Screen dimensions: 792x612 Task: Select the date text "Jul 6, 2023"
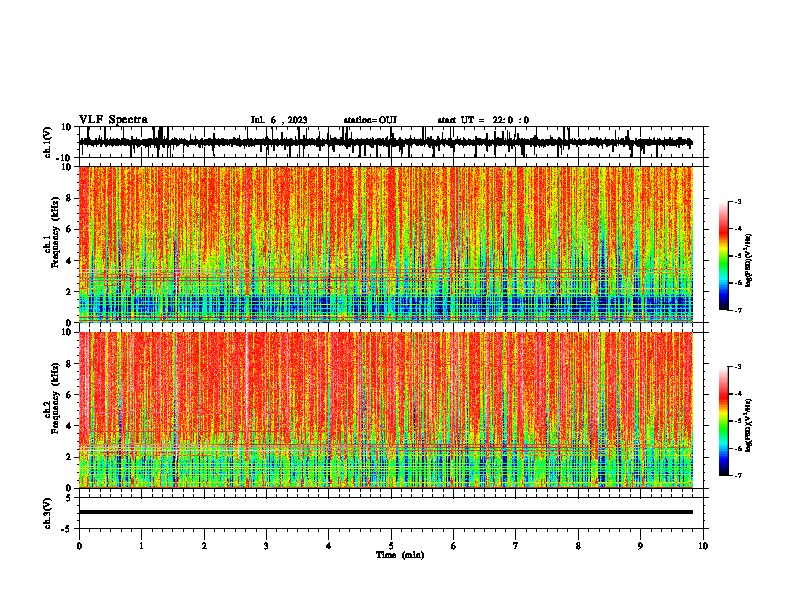[279, 120]
